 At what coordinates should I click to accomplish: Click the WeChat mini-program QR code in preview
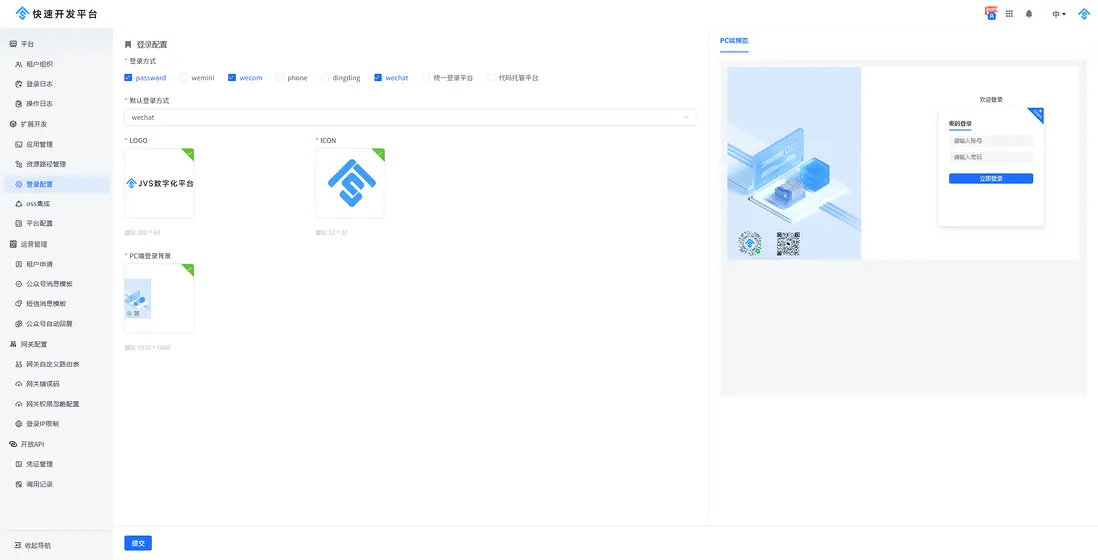(749, 243)
